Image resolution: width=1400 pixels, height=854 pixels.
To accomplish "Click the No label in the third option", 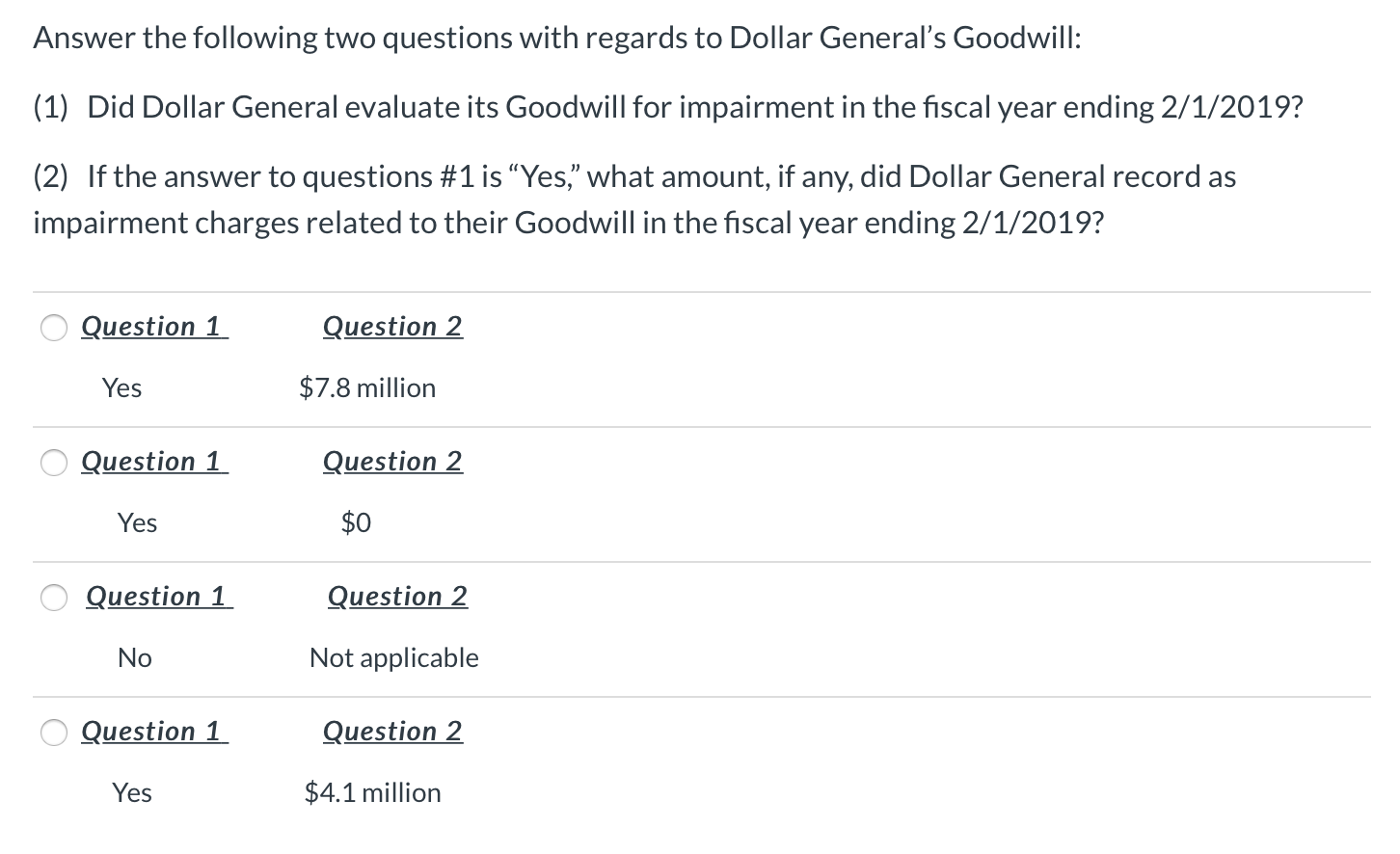I will coord(135,657).
